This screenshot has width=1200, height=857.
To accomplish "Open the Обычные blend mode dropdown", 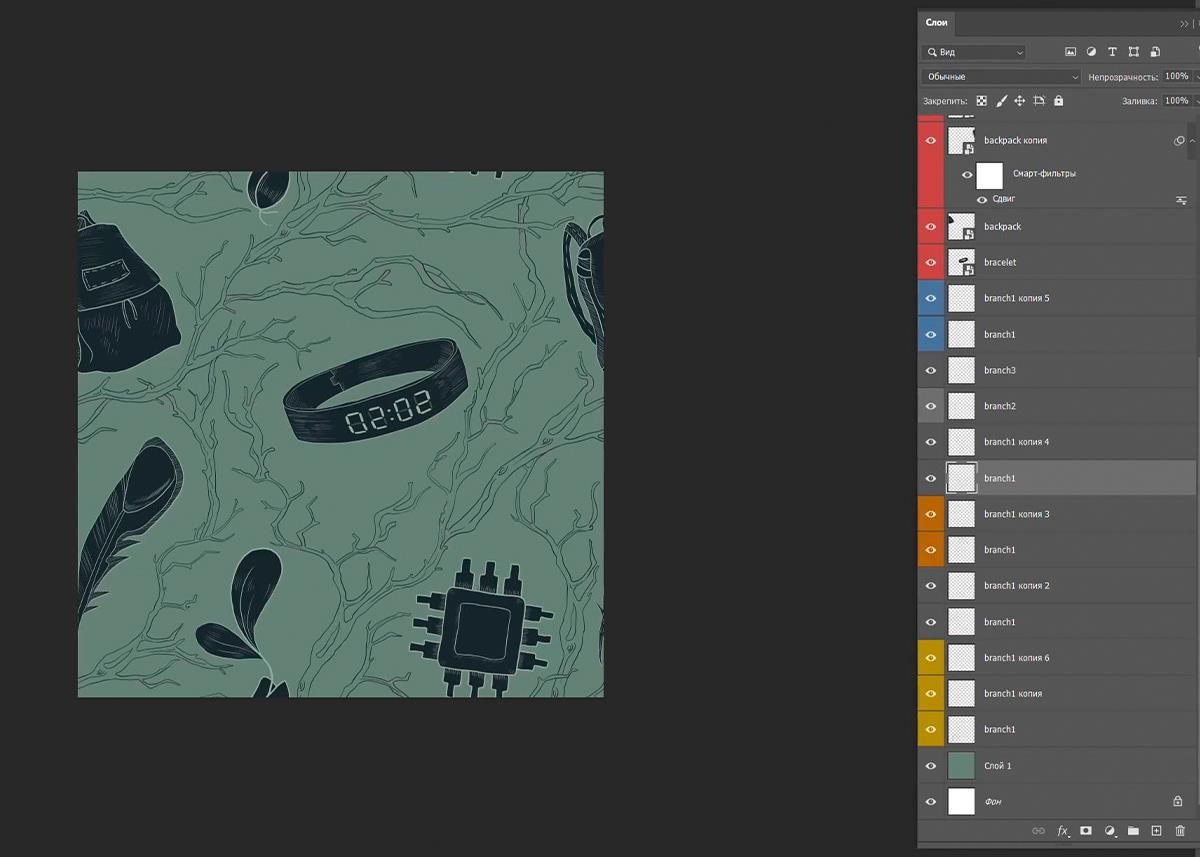I will [1001, 77].
